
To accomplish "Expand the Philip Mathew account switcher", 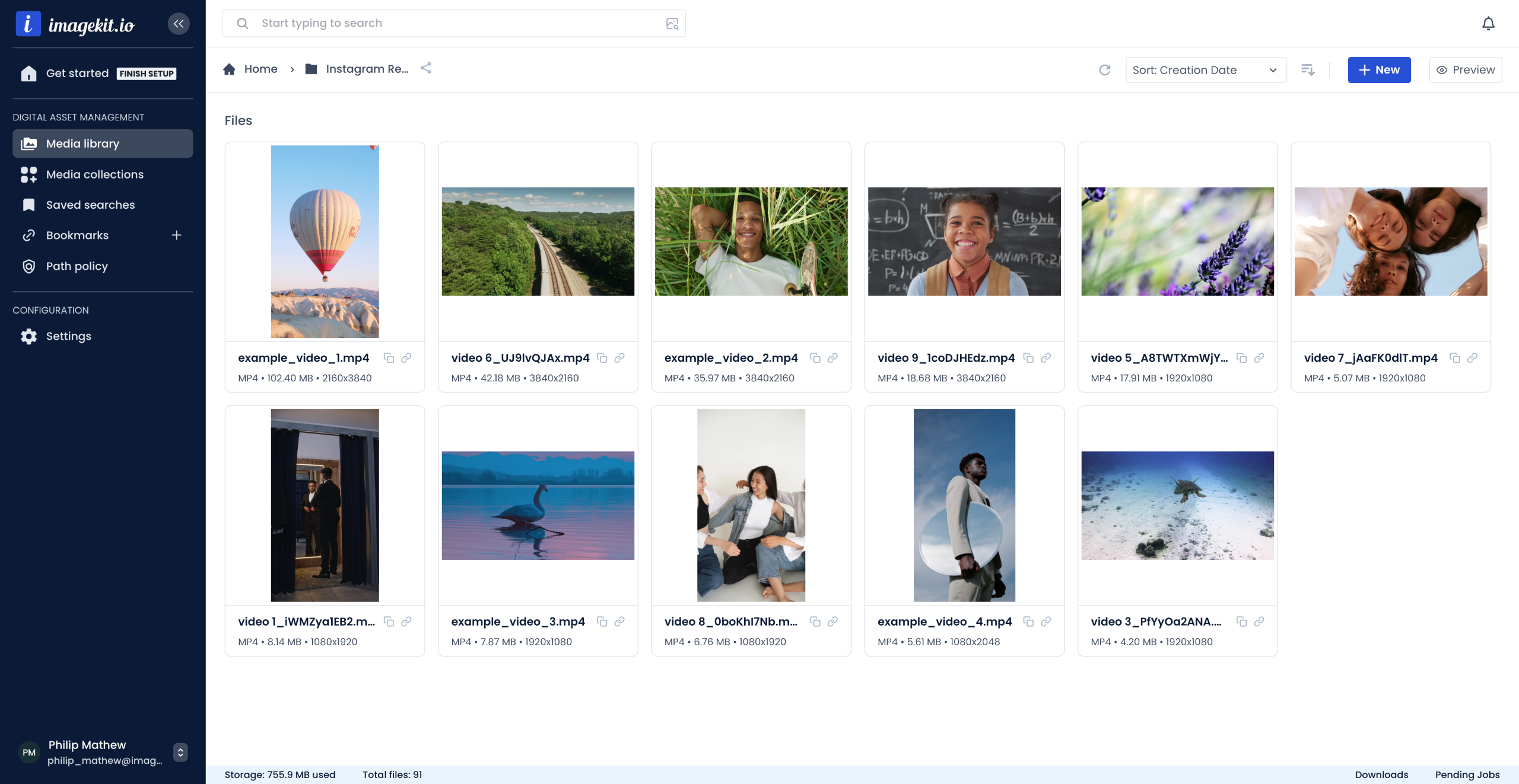I will pyautogui.click(x=180, y=752).
